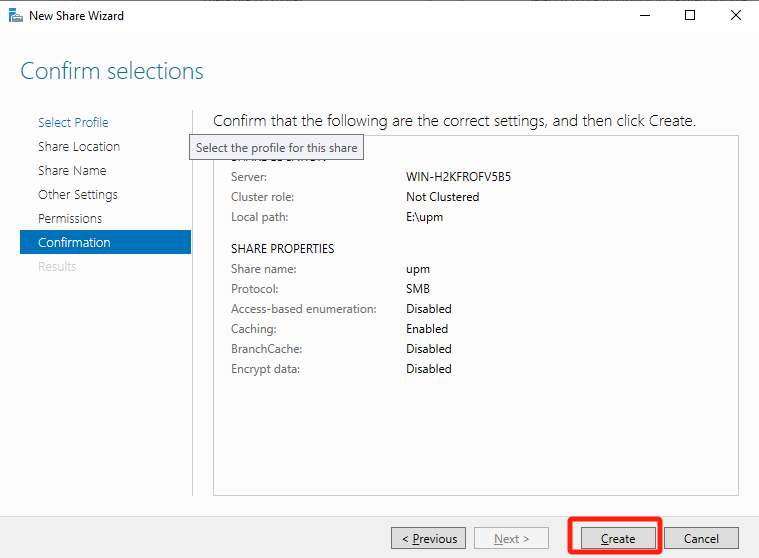Click the SMB protocol value
The width and height of the screenshot is (759, 558).
tap(418, 289)
